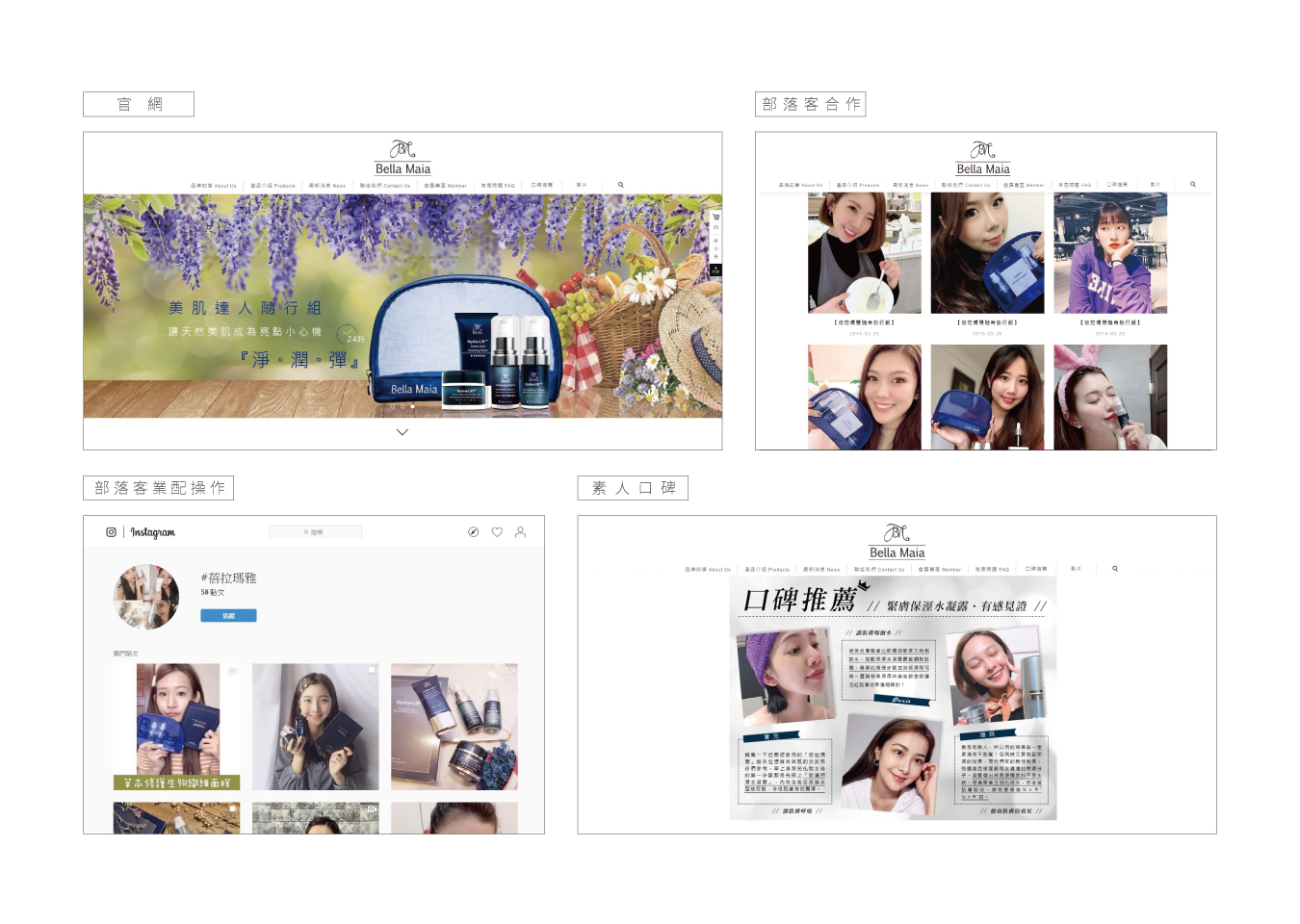Open FAQ in the 部落客合作 navigation menu
The height and width of the screenshot is (924, 1300).
[1075, 185]
